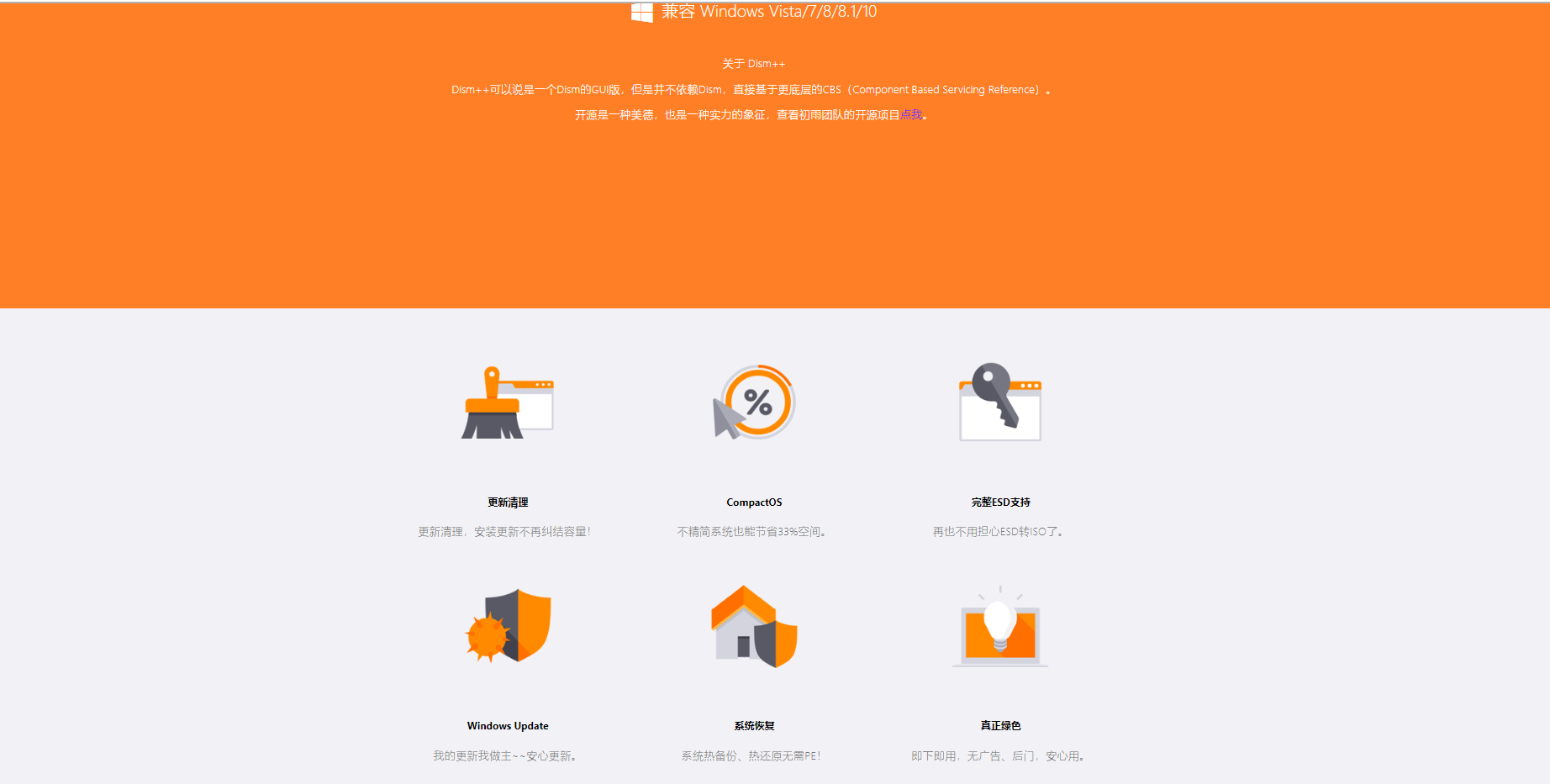Image resolution: width=1550 pixels, height=784 pixels.
Task: Click the Windows logo beside the compatibility text
Action: (x=642, y=12)
